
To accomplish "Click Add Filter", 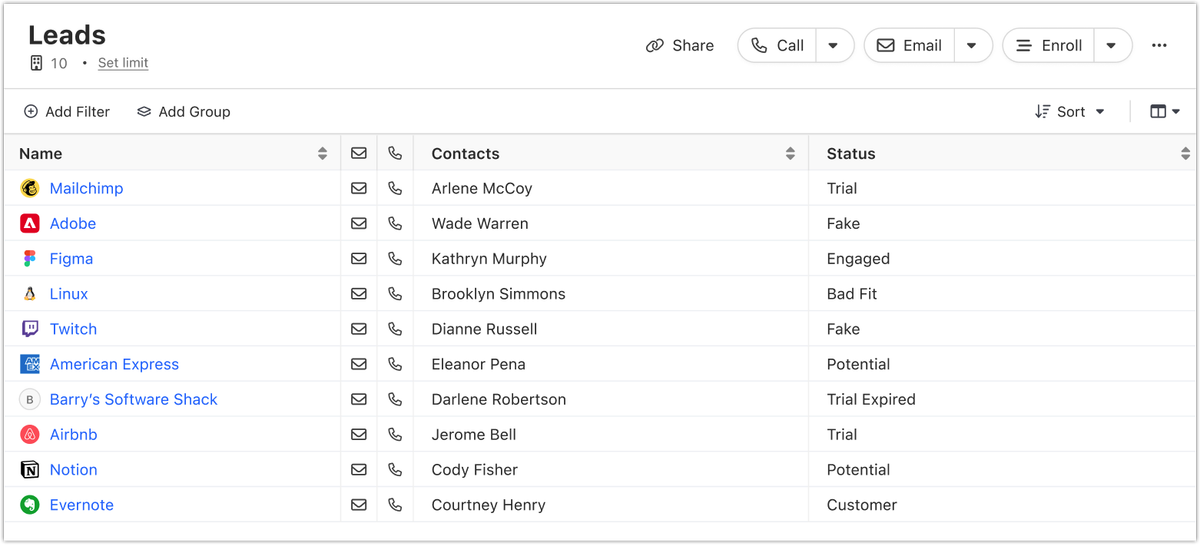I will click(67, 112).
